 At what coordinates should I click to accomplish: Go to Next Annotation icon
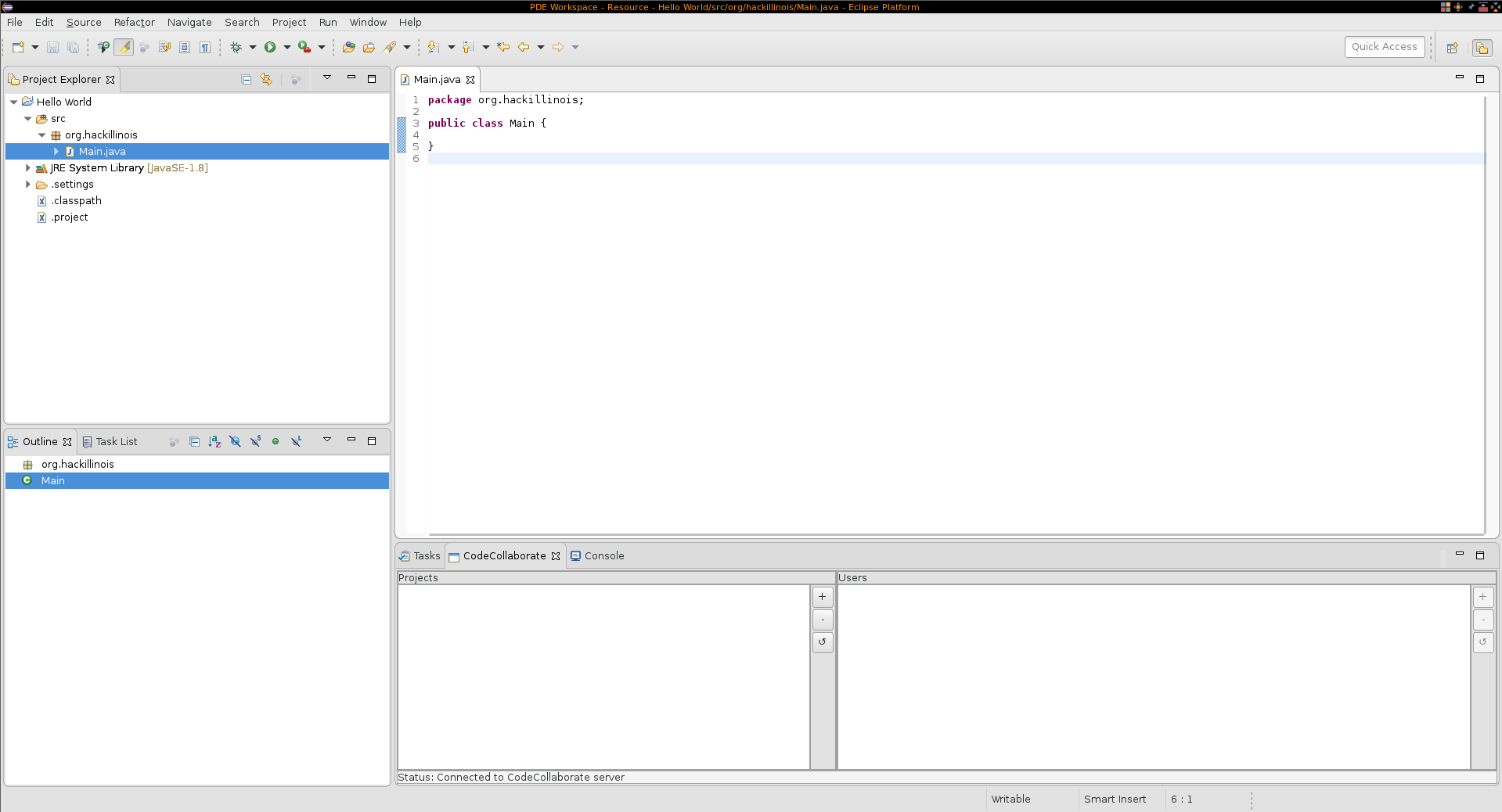click(433, 47)
